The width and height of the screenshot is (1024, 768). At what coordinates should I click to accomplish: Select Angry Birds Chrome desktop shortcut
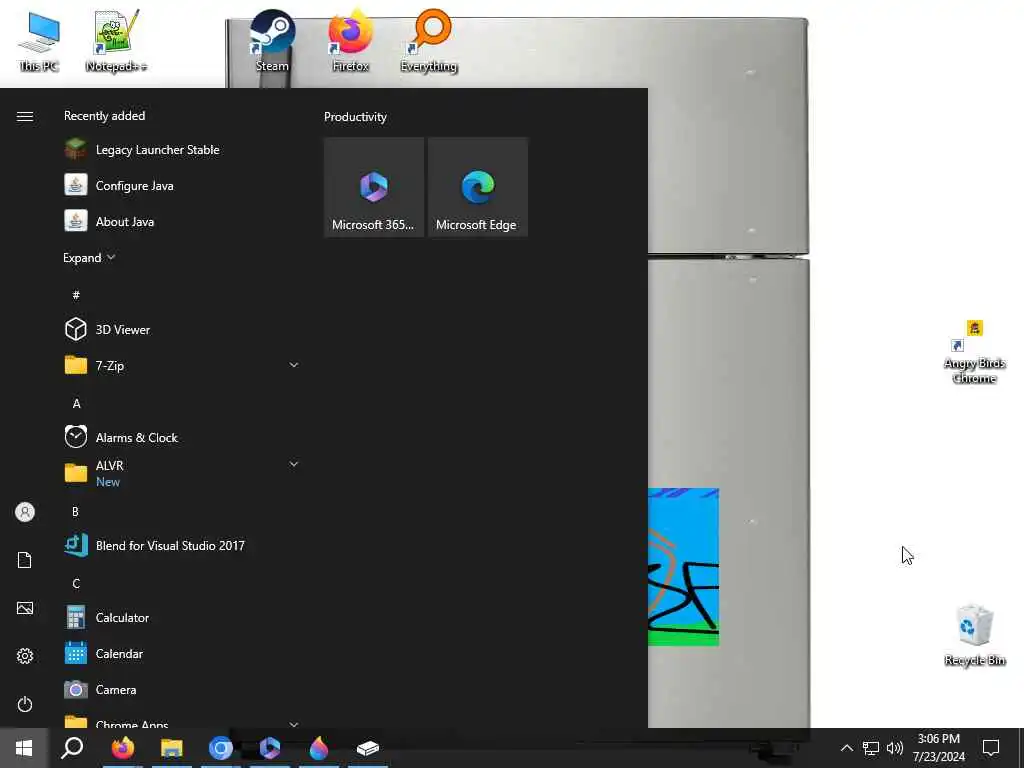pyautogui.click(x=974, y=353)
